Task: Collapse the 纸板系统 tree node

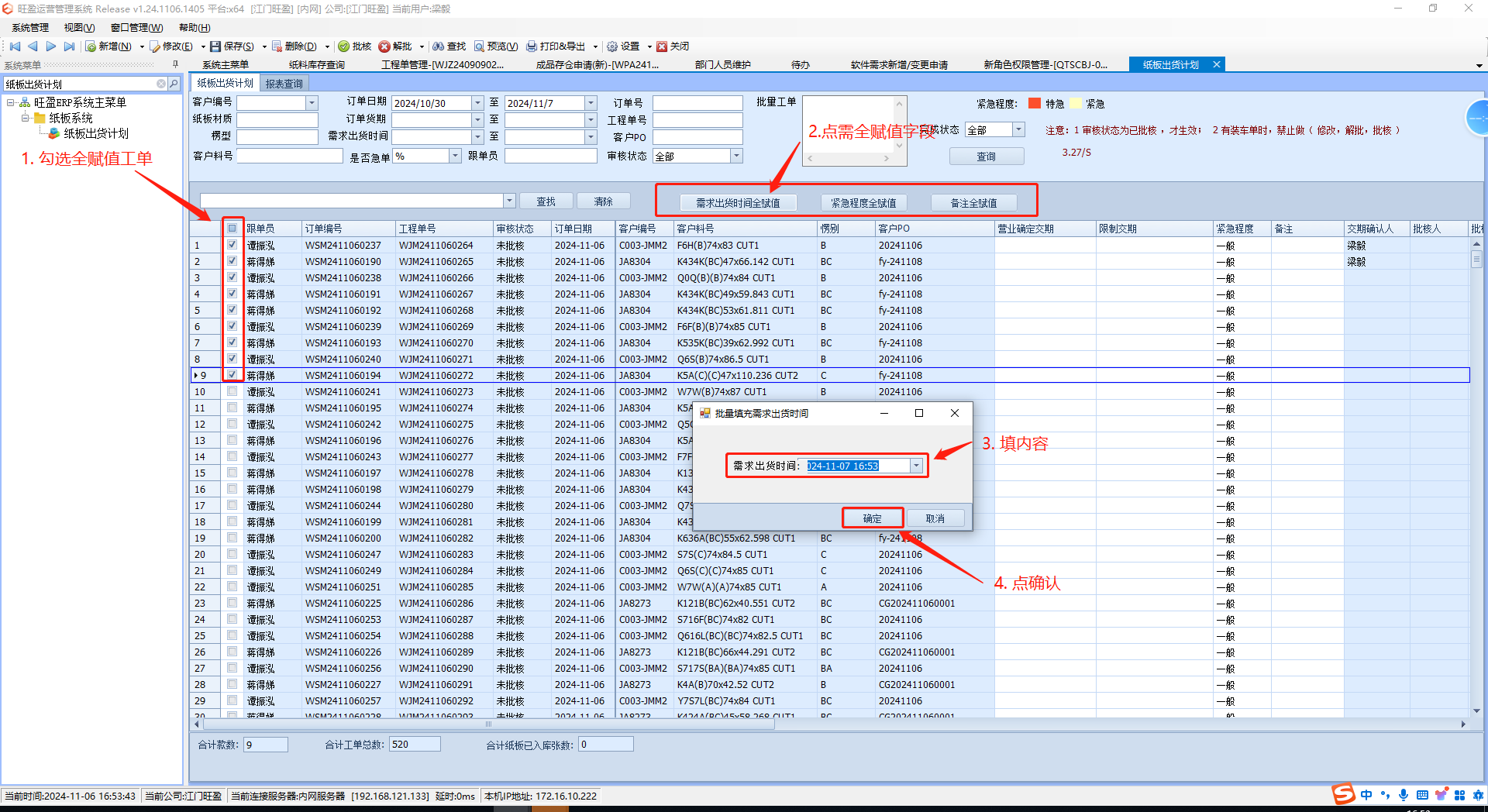Action: pos(26,118)
